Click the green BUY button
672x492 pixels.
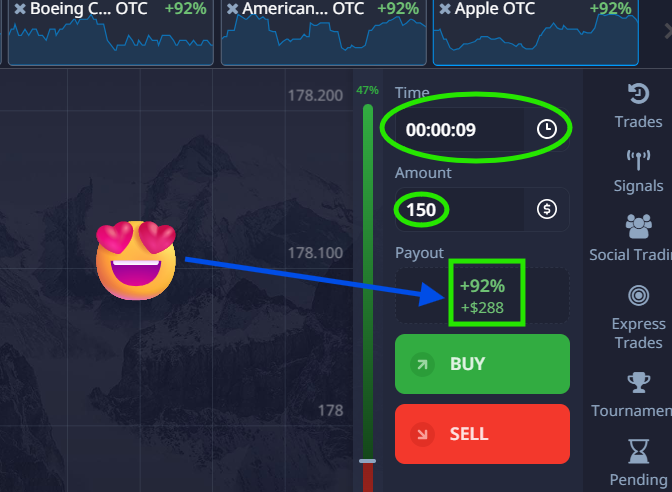(482, 364)
